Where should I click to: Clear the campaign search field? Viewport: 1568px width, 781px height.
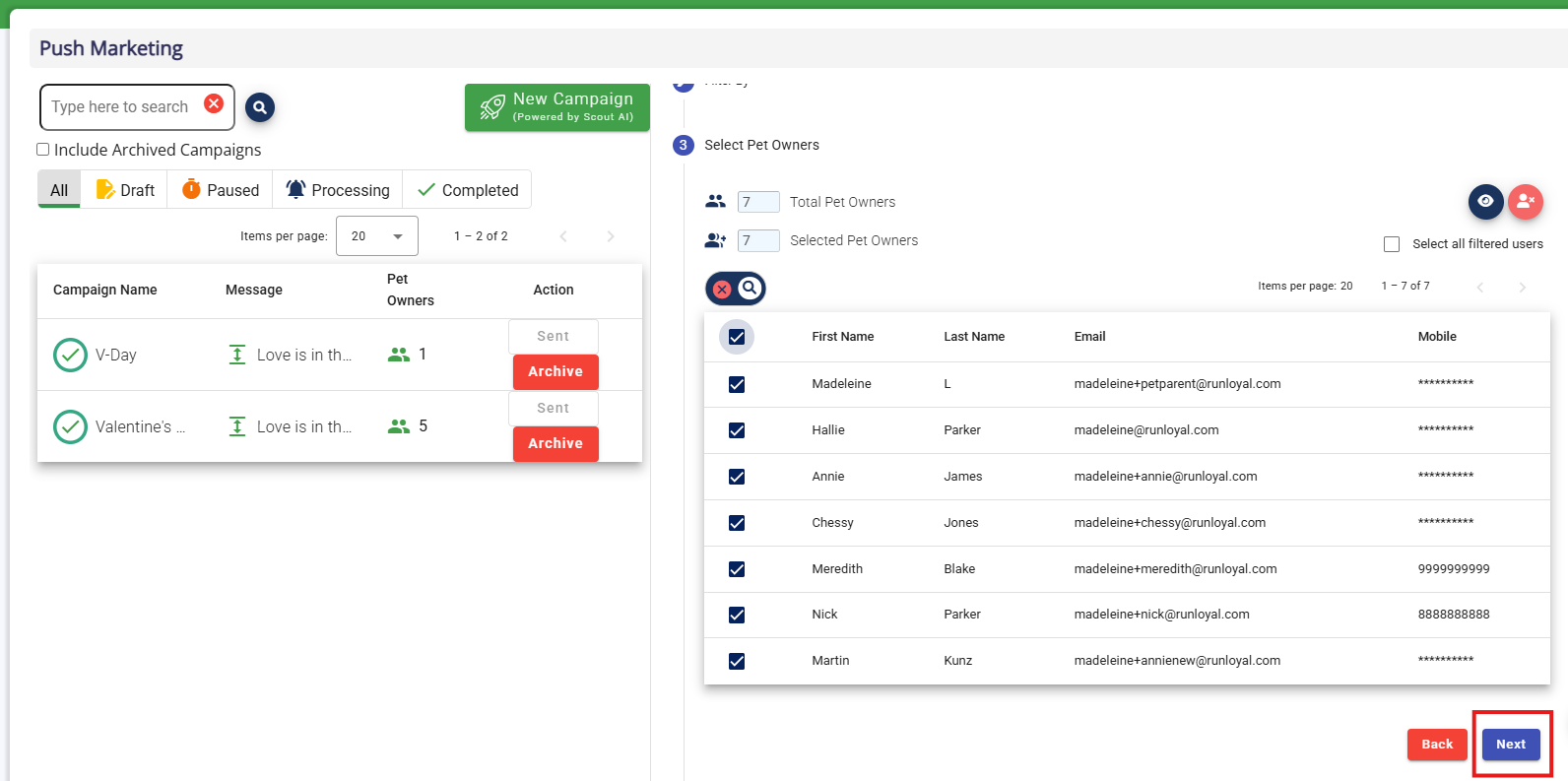(x=214, y=103)
